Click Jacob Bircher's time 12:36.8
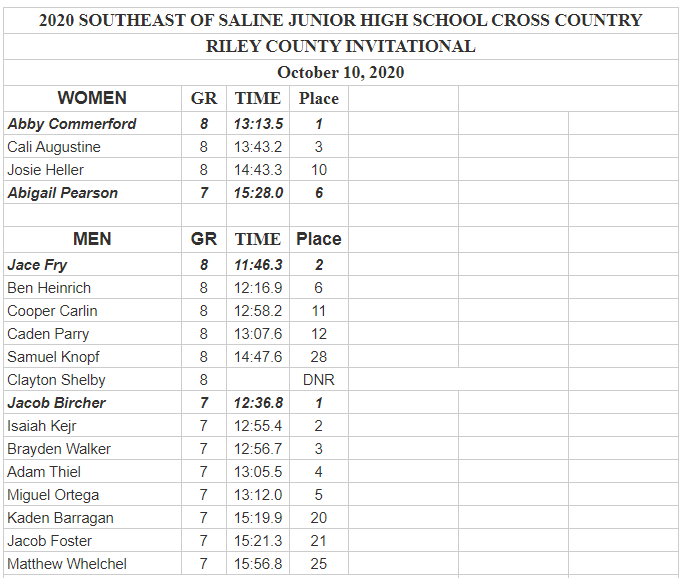The height and width of the screenshot is (578, 685). [258, 403]
